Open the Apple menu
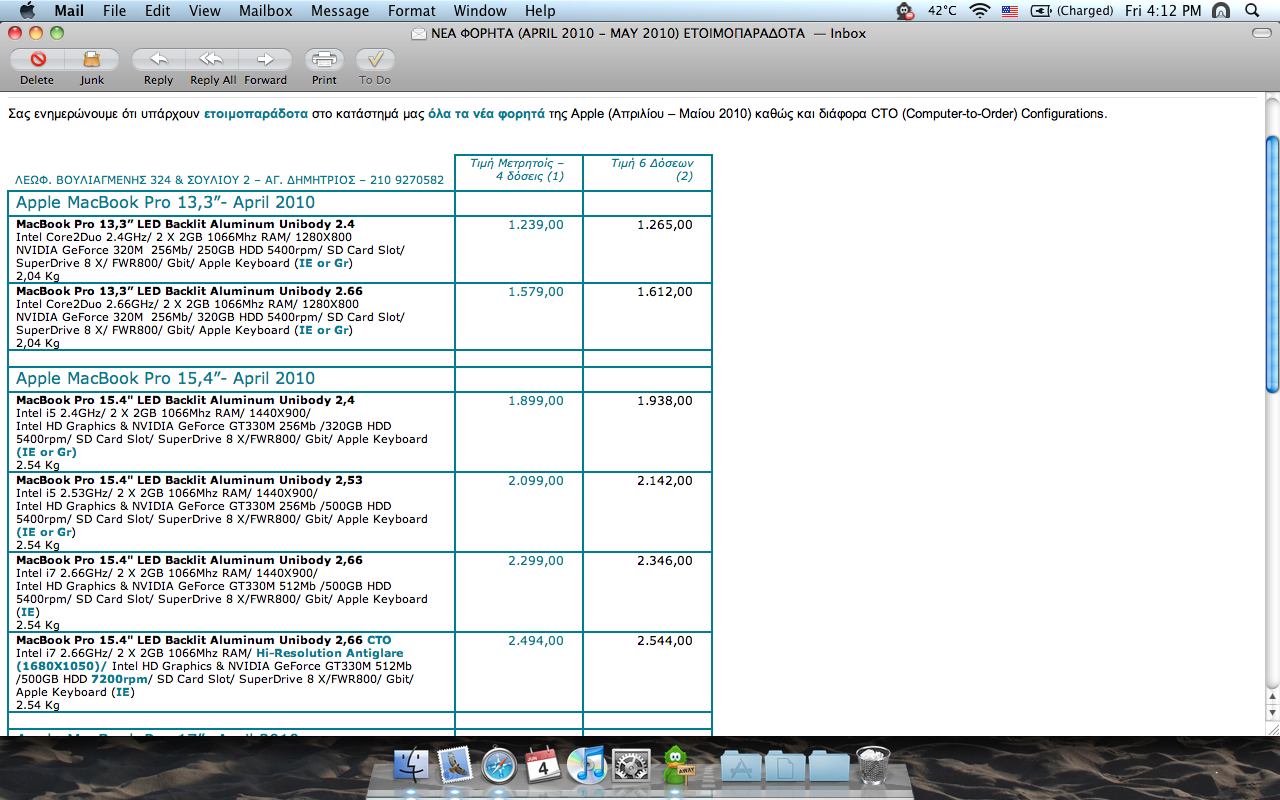 (26, 10)
